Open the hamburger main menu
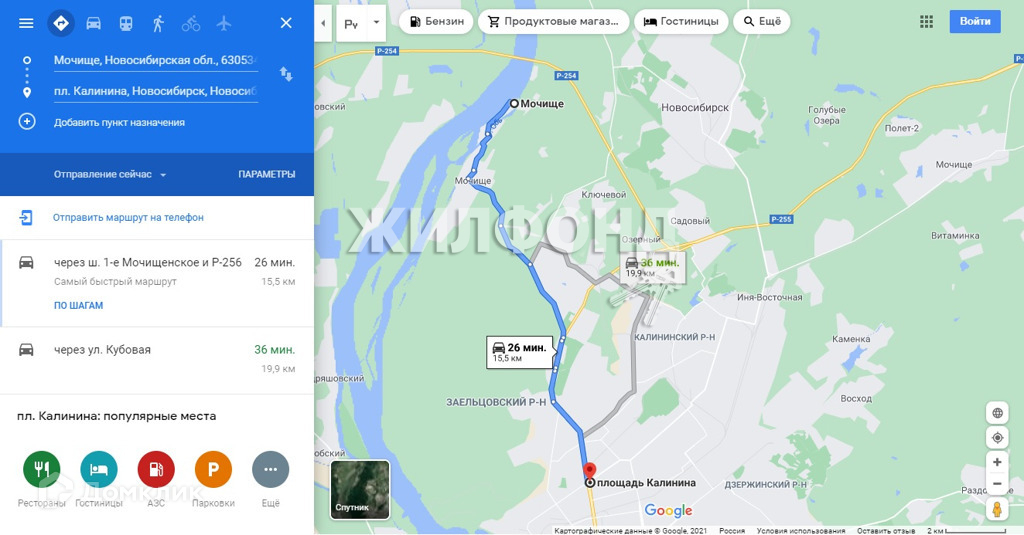Screen dimensions: 1024x535 pos(26,24)
